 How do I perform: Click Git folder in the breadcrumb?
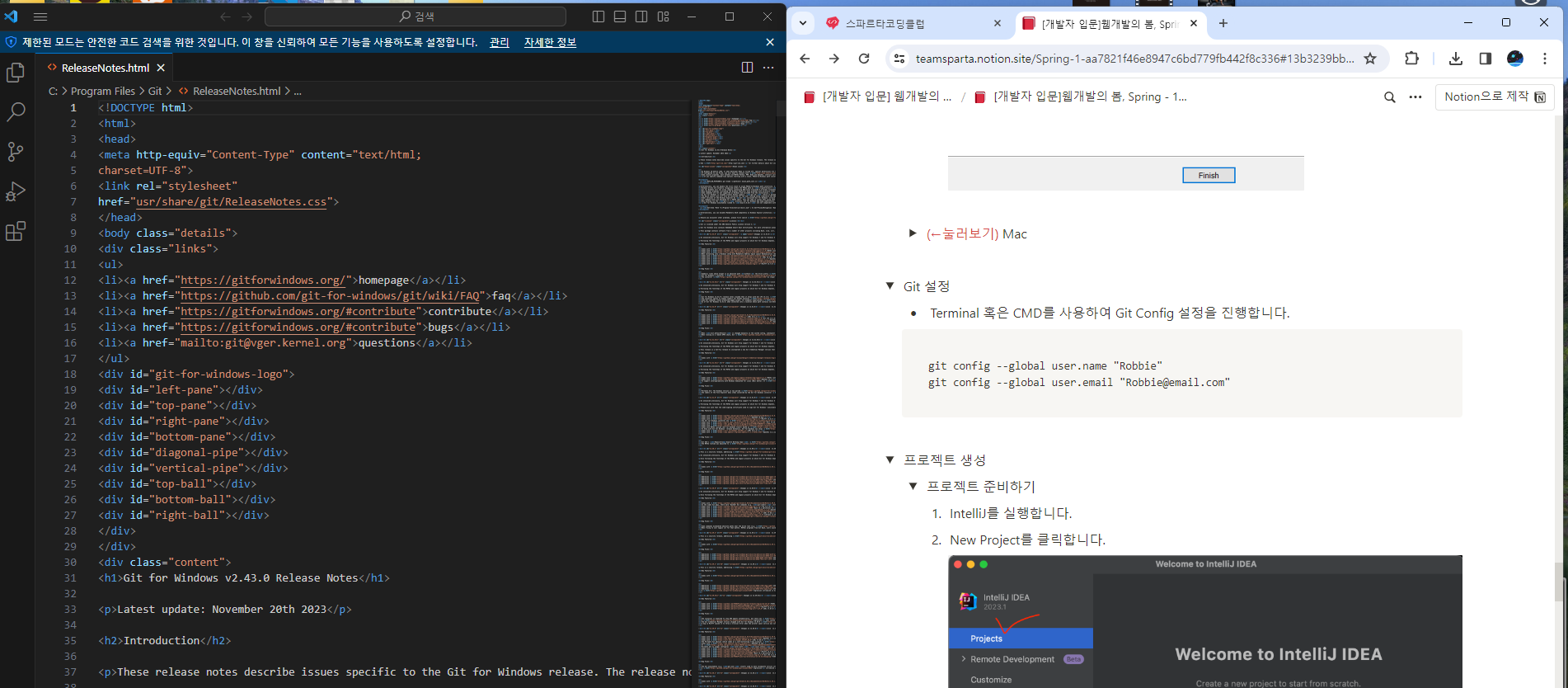coord(155,91)
